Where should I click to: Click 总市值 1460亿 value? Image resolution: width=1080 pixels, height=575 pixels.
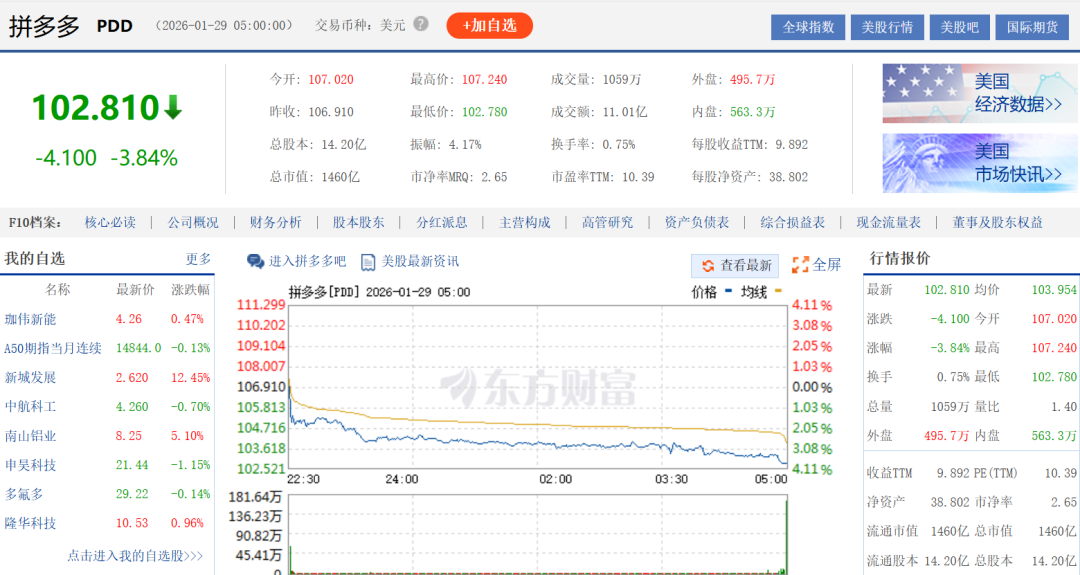[x=340, y=177]
